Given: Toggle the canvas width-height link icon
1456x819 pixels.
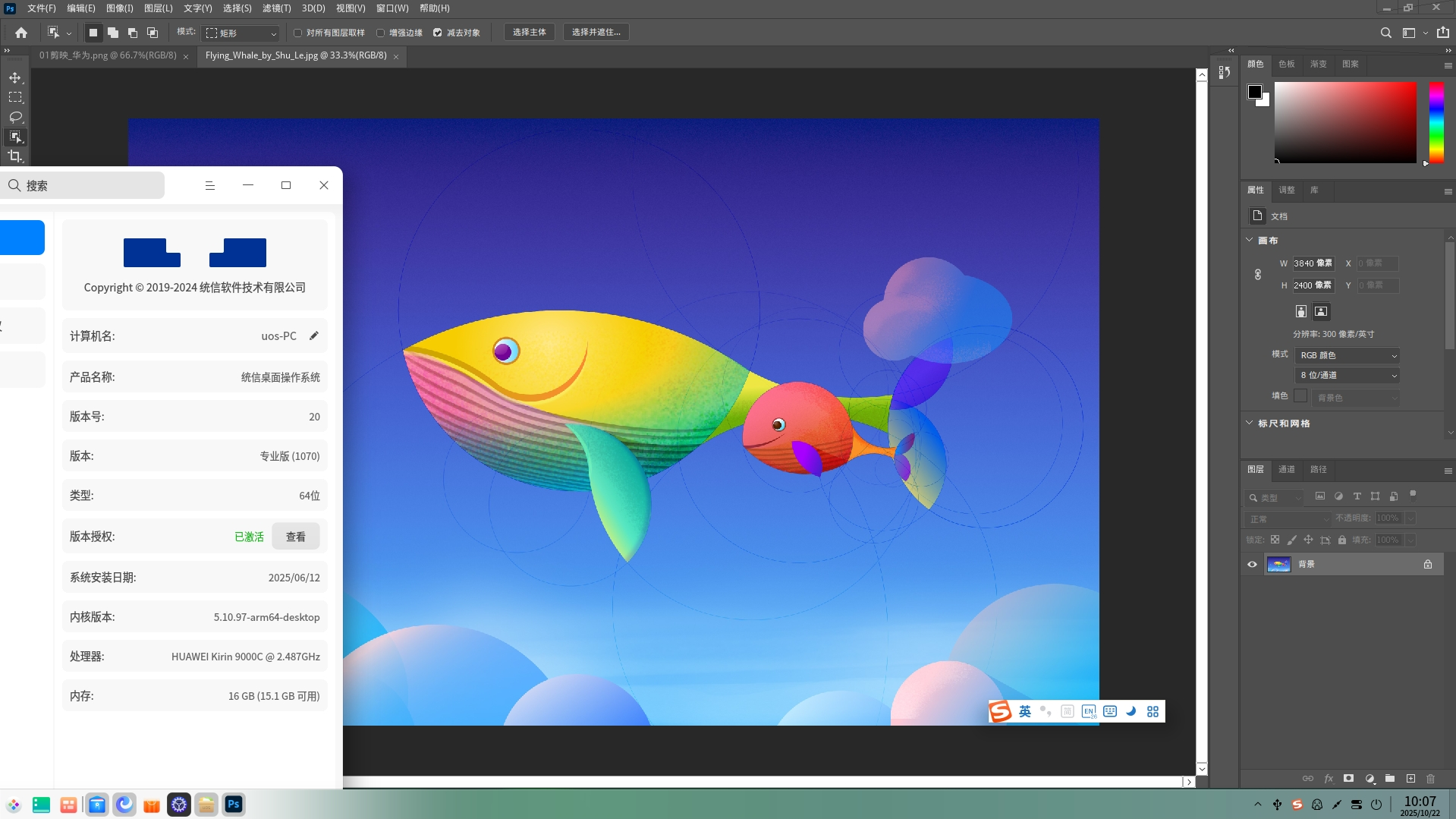Looking at the screenshot, I should (x=1257, y=274).
